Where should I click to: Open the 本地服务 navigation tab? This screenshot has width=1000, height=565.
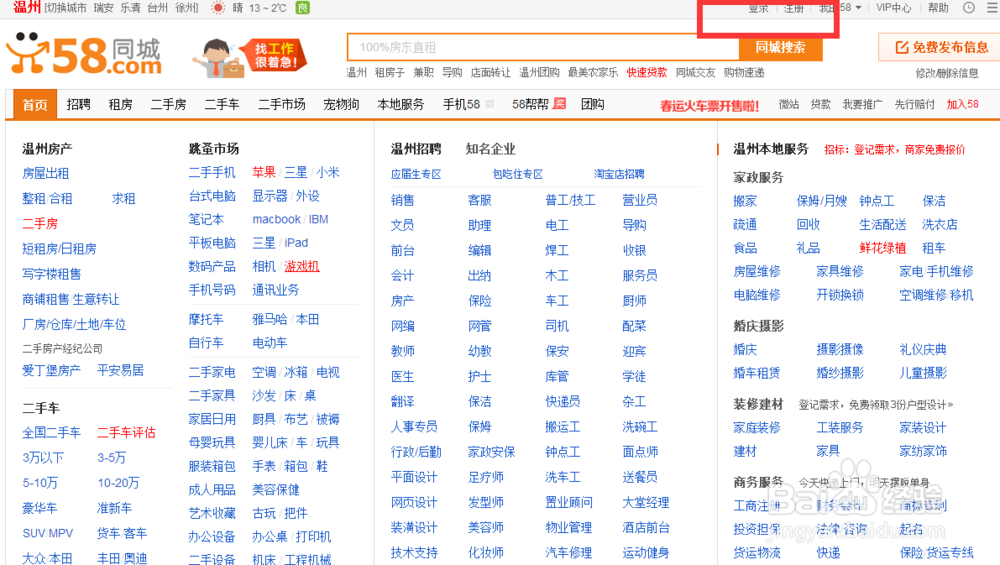[x=401, y=104]
